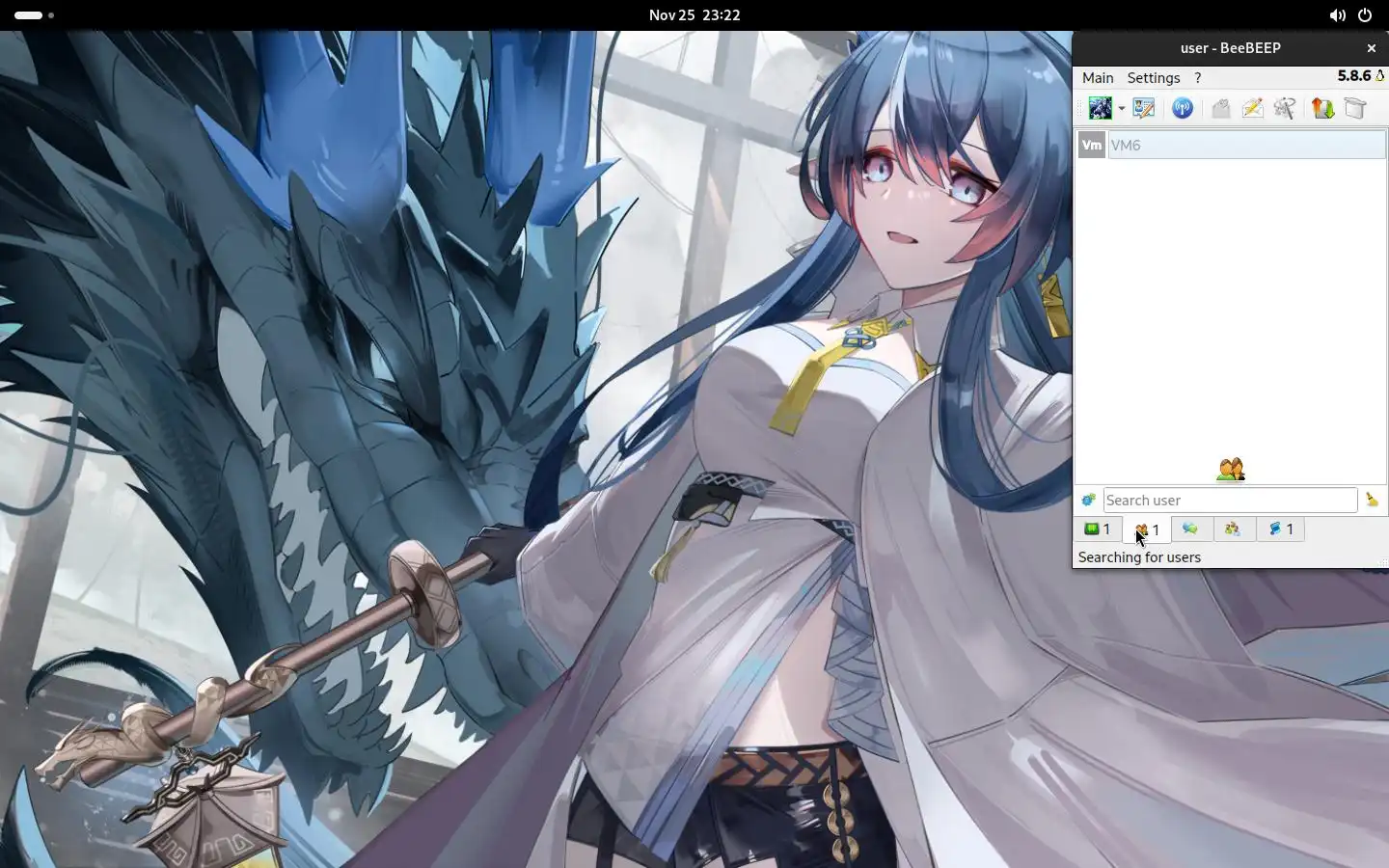Switch to the chat bubbles tab
This screenshot has height=868, width=1389.
(x=1190, y=529)
